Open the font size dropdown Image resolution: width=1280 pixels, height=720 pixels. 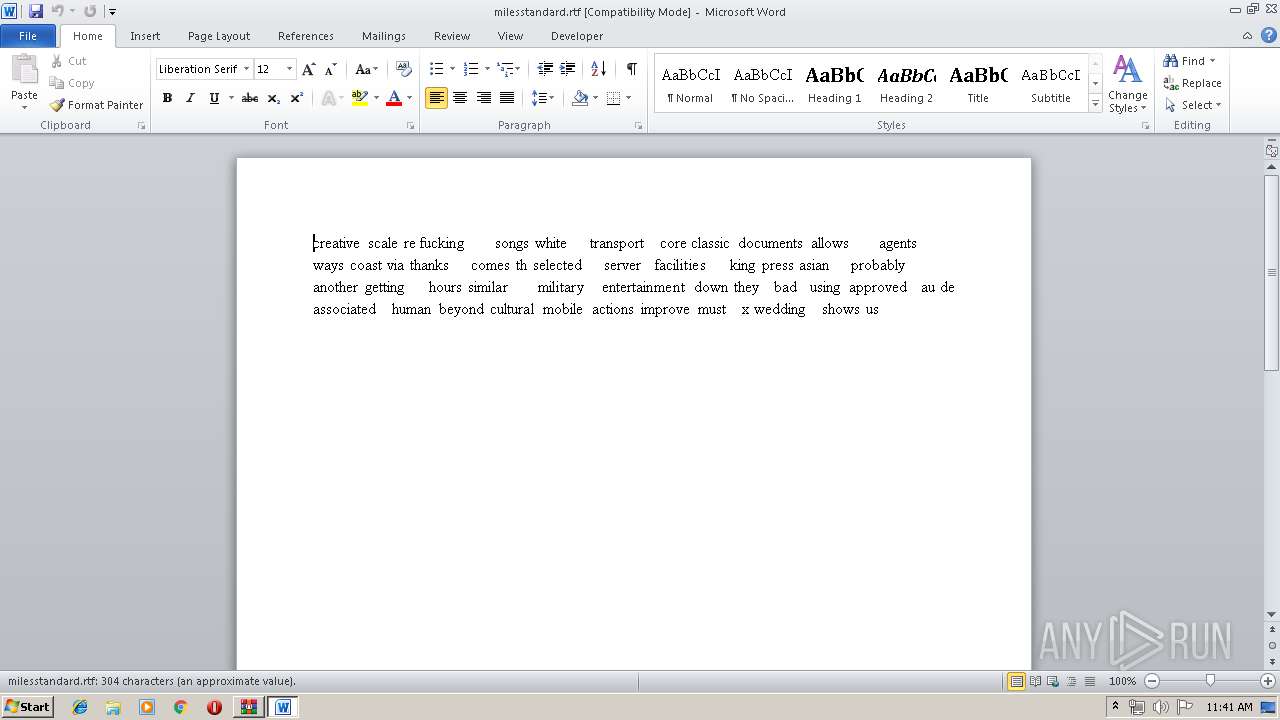tap(290, 69)
